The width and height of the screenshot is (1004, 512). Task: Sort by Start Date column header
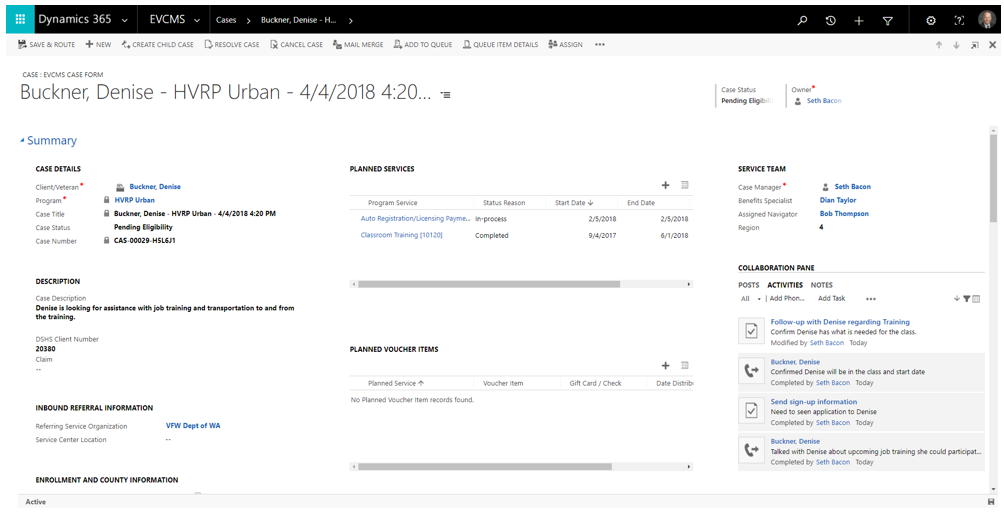pos(574,203)
